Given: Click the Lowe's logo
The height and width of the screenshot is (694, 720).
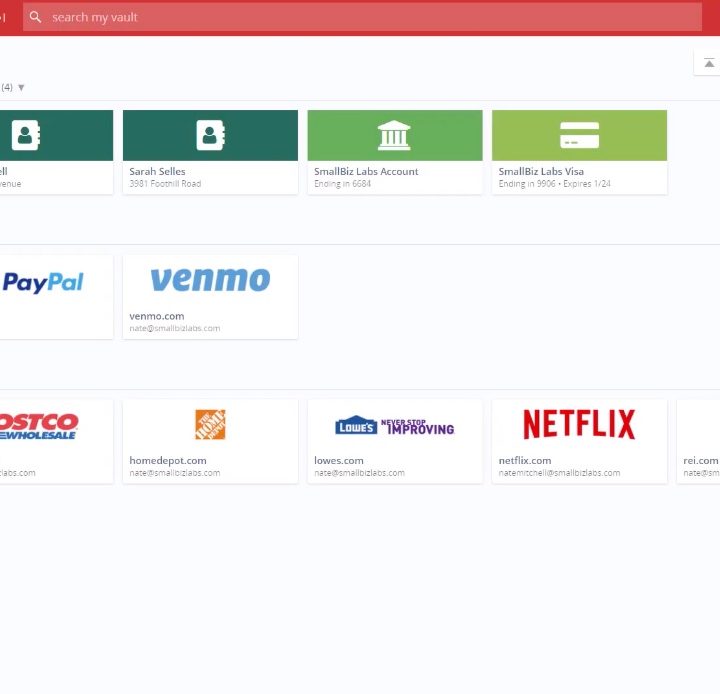Looking at the screenshot, I should [x=394, y=426].
